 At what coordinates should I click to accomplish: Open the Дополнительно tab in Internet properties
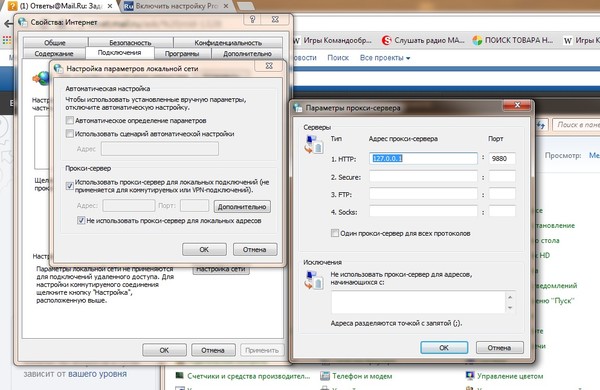[247, 54]
